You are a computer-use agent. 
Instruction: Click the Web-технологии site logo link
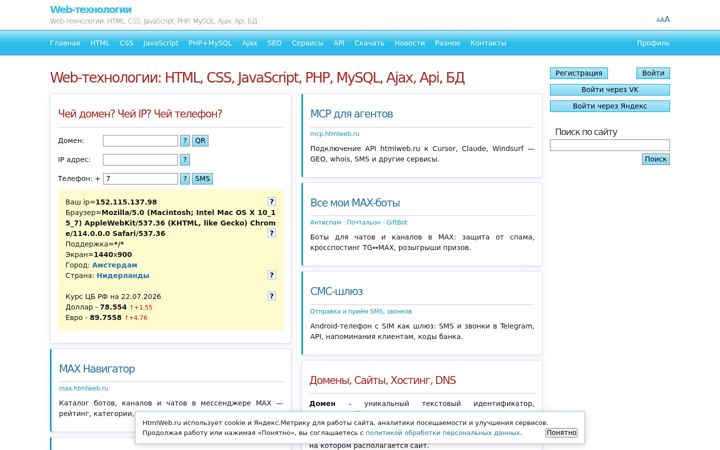(x=90, y=10)
